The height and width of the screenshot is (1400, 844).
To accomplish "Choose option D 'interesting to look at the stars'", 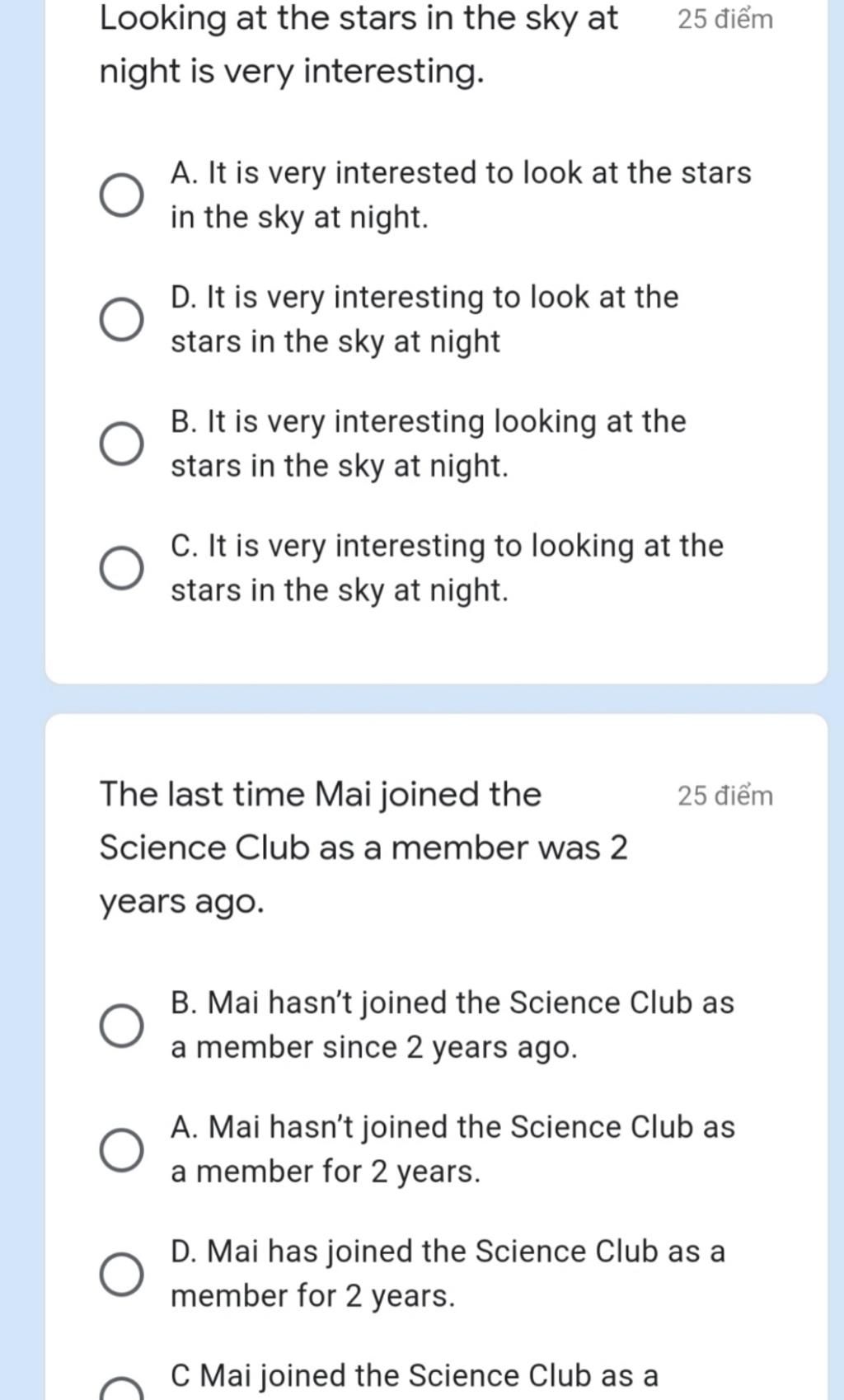I will (x=122, y=320).
